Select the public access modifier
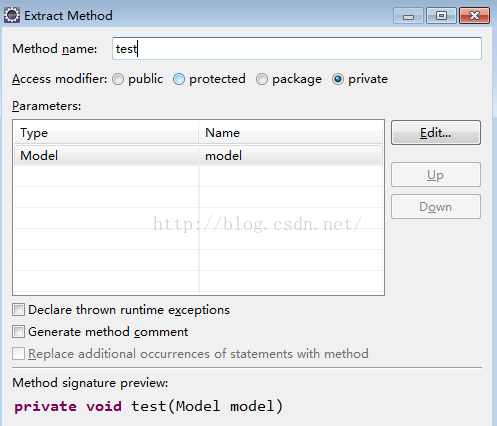The image size is (497, 426). (118, 79)
